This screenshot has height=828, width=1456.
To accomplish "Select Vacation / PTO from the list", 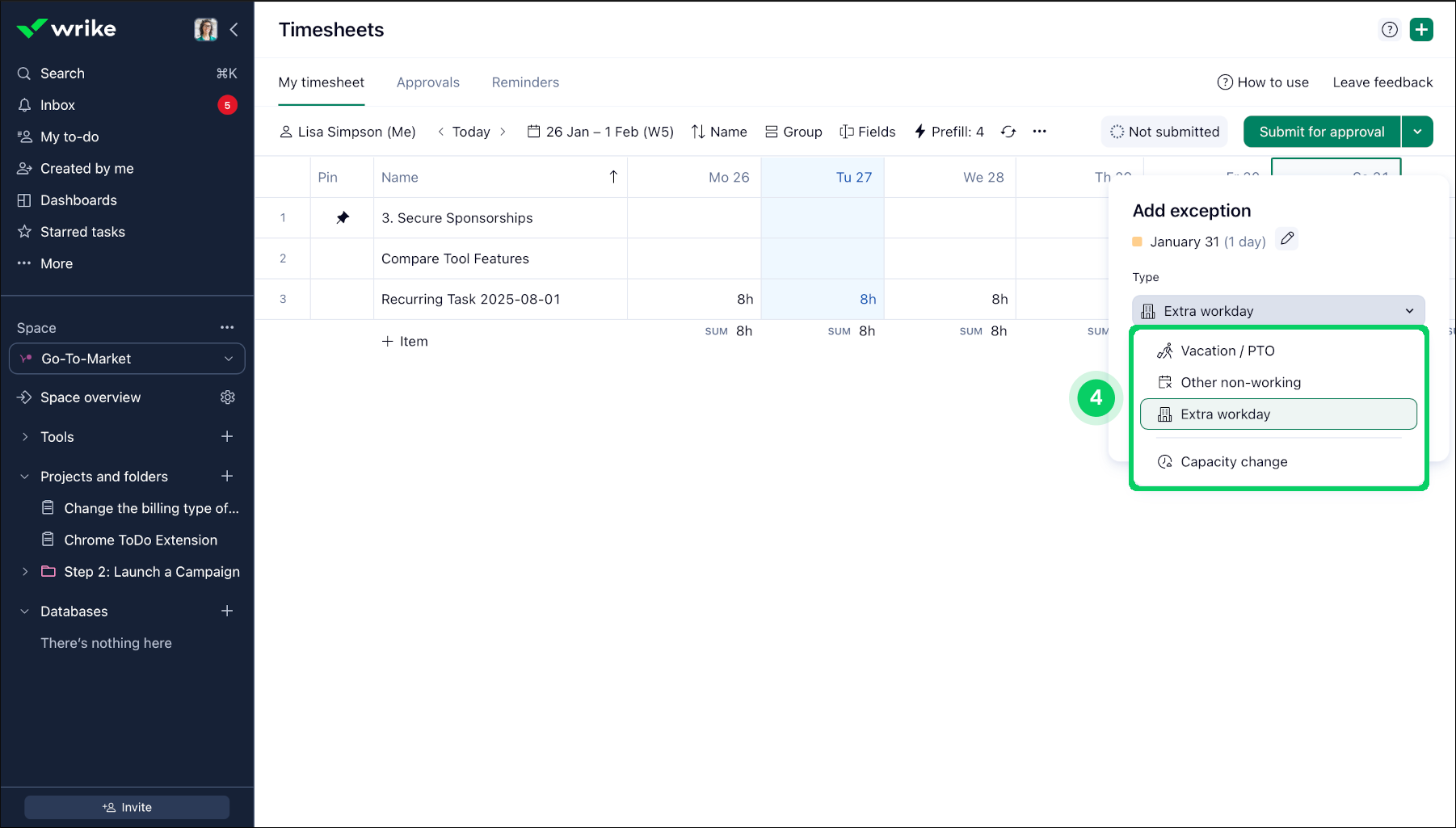I will pos(1227,351).
